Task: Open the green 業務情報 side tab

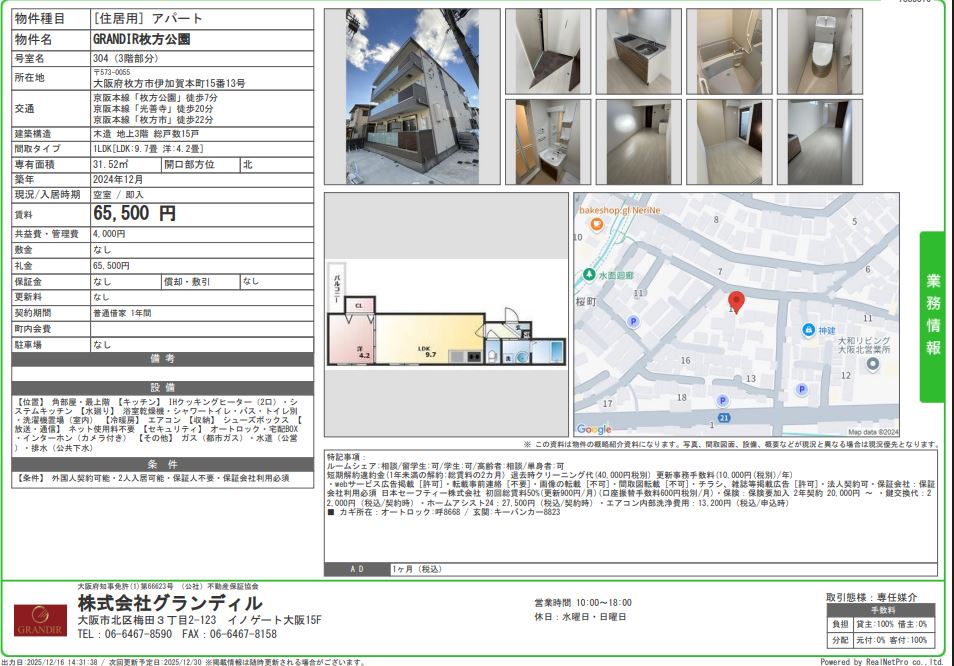Action: 932,315
